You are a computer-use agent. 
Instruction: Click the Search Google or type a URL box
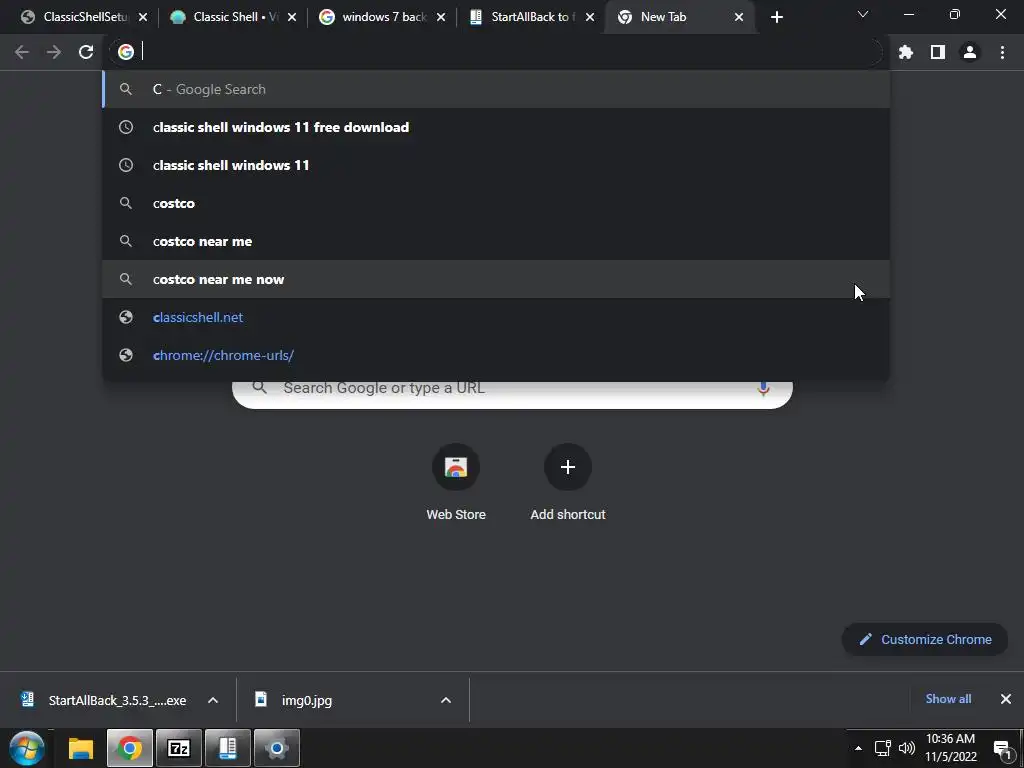click(513, 391)
